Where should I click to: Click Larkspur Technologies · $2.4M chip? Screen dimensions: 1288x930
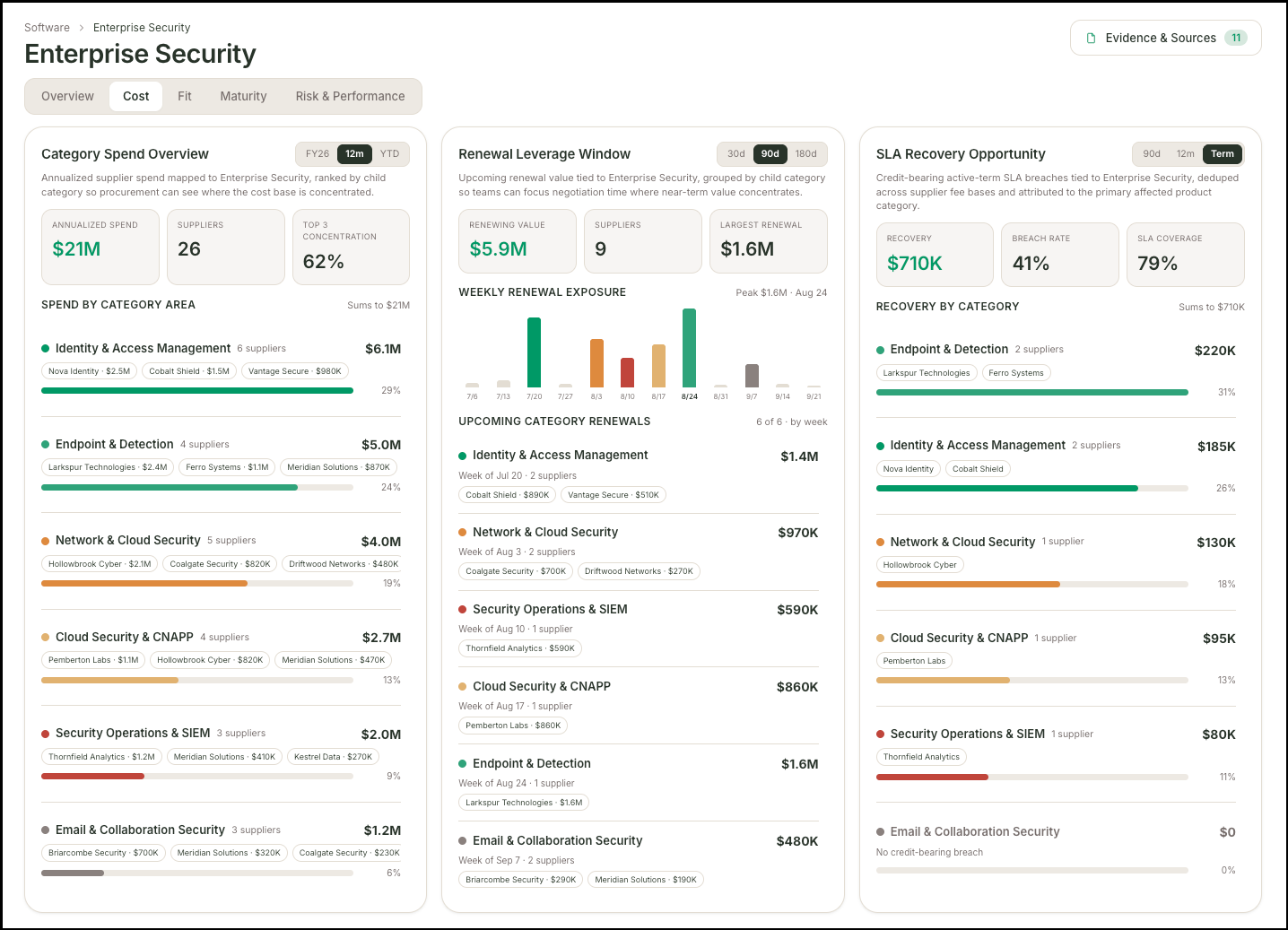(108, 467)
